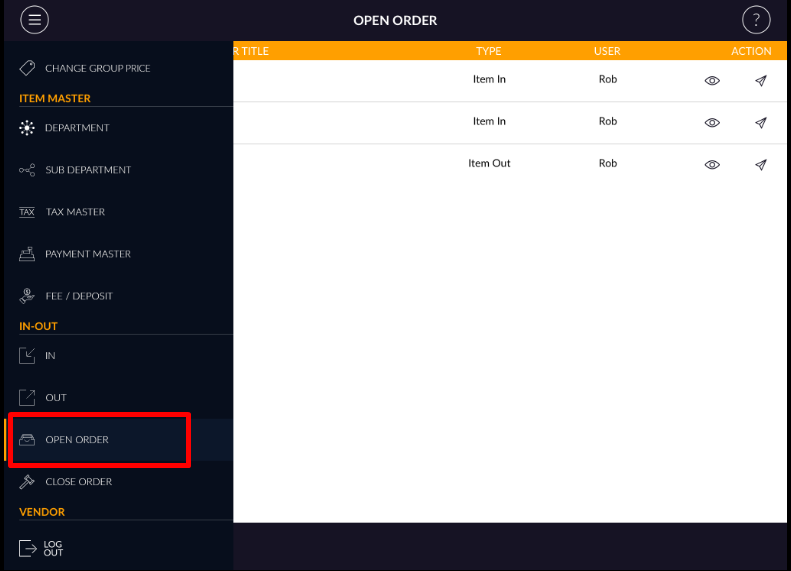View second Item In order via eye icon
791x571 pixels.
coord(712,123)
